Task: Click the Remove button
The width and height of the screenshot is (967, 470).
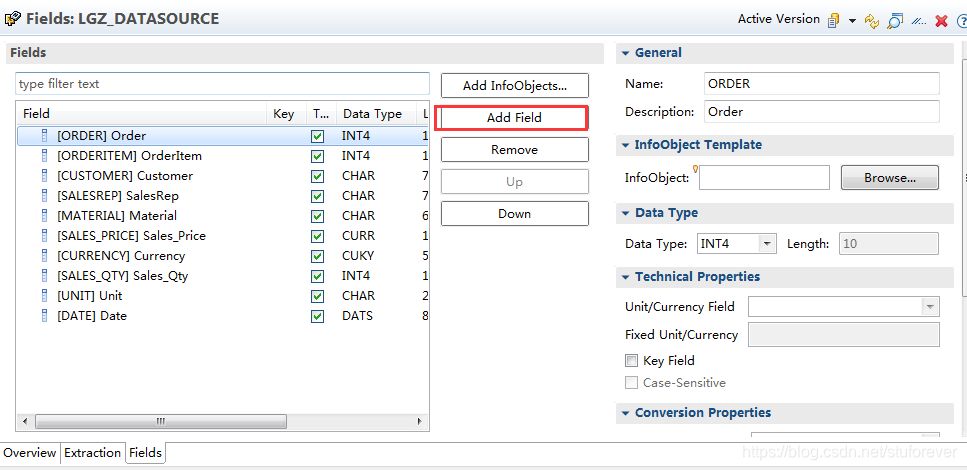Action: pyautogui.click(x=515, y=149)
